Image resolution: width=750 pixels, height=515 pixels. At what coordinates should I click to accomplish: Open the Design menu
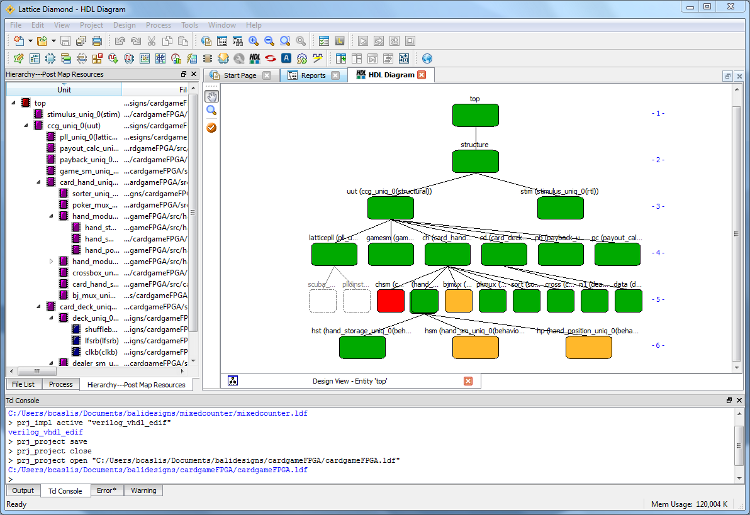coord(124,24)
